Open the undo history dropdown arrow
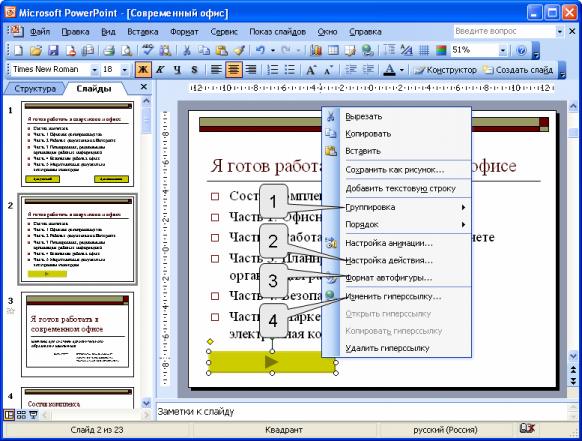This screenshot has width=582, height=441. tap(273, 50)
